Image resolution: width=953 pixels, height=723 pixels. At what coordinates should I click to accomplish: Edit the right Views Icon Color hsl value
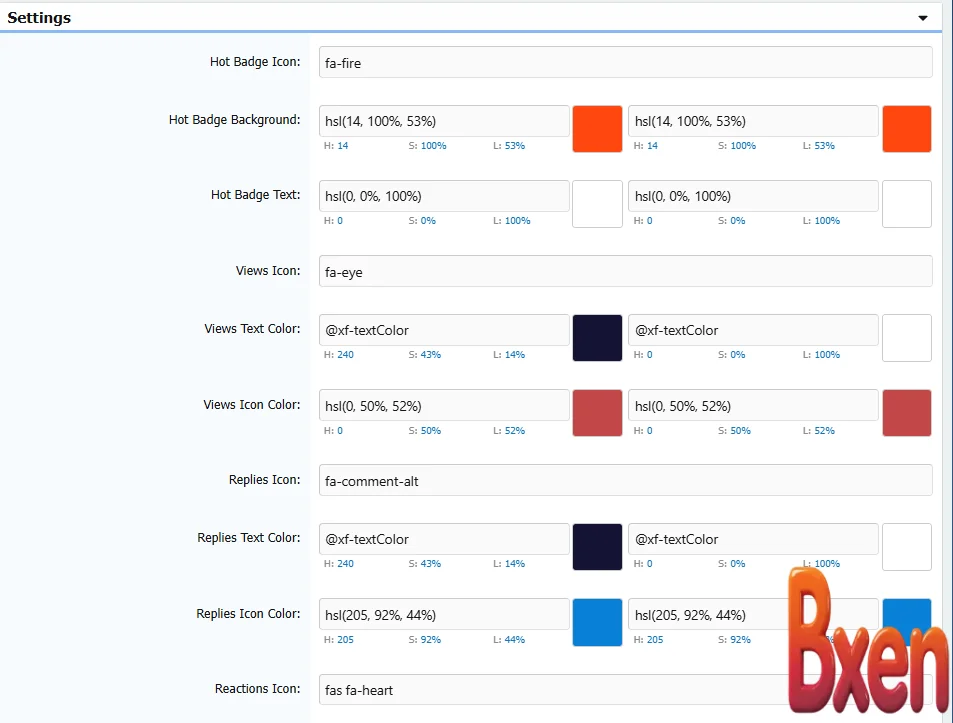[x=753, y=406]
